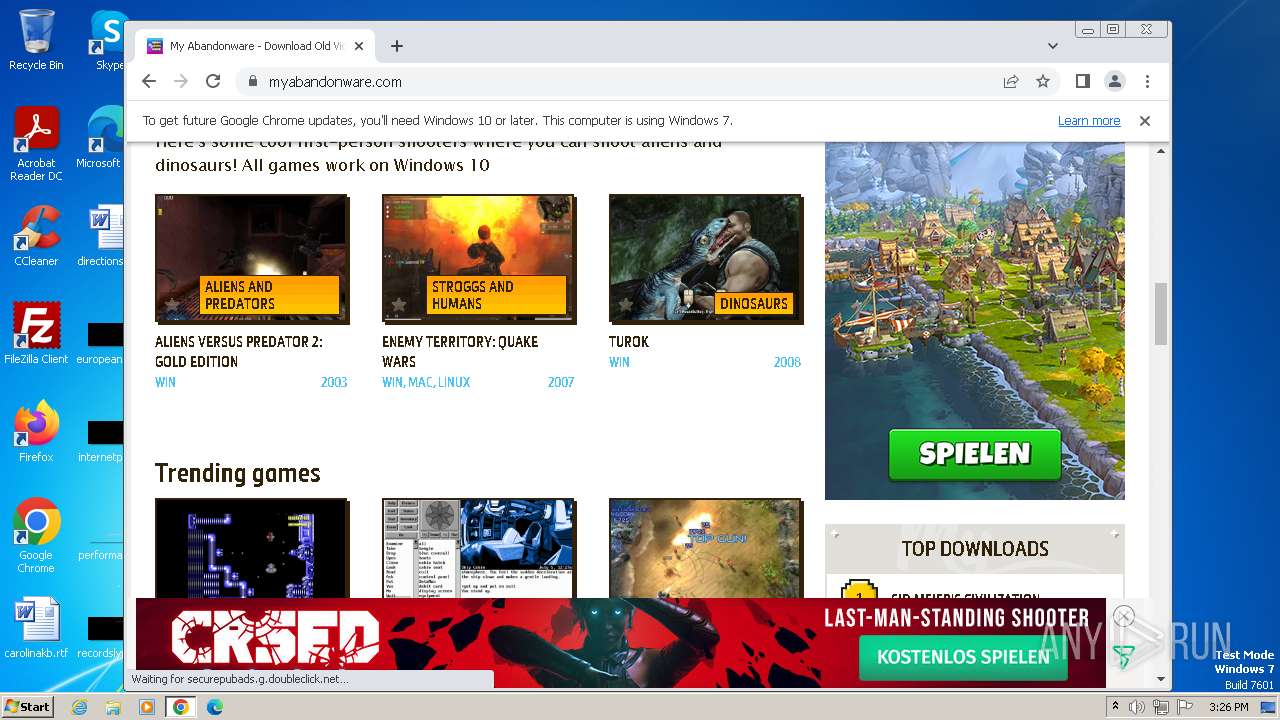Reload the My Abandonware page

pyautogui.click(x=213, y=82)
